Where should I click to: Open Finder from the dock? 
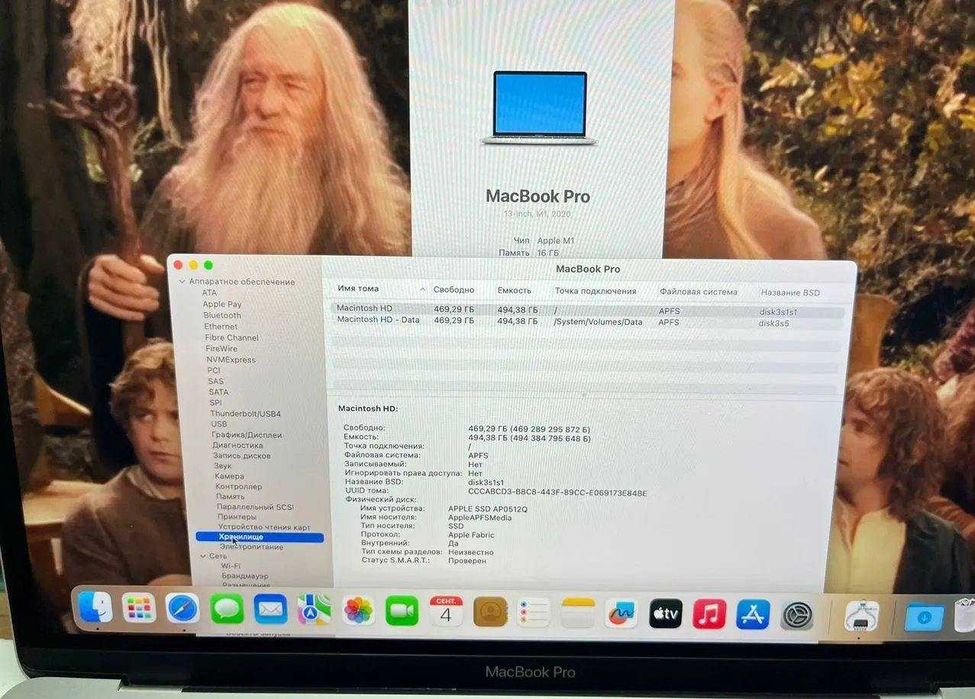click(x=95, y=607)
